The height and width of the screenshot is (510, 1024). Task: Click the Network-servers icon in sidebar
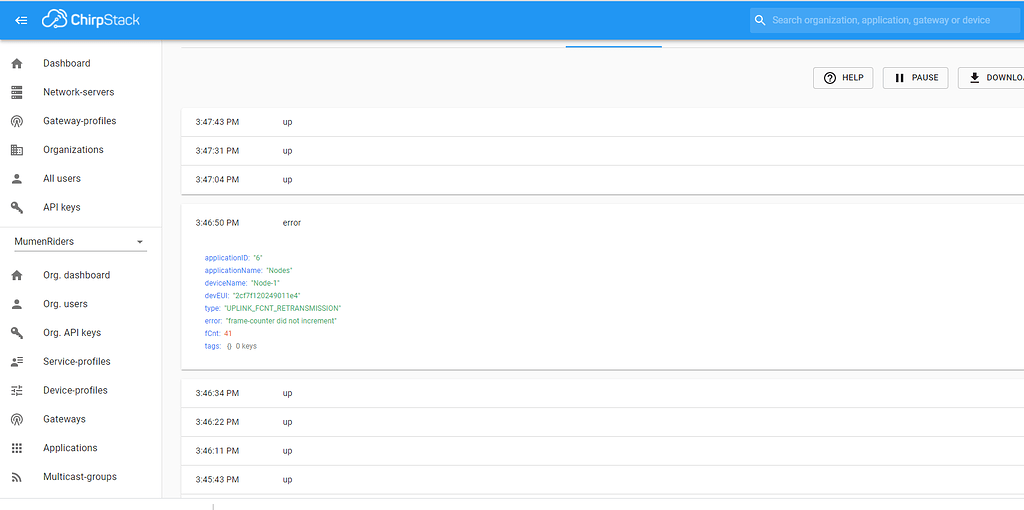(x=17, y=92)
